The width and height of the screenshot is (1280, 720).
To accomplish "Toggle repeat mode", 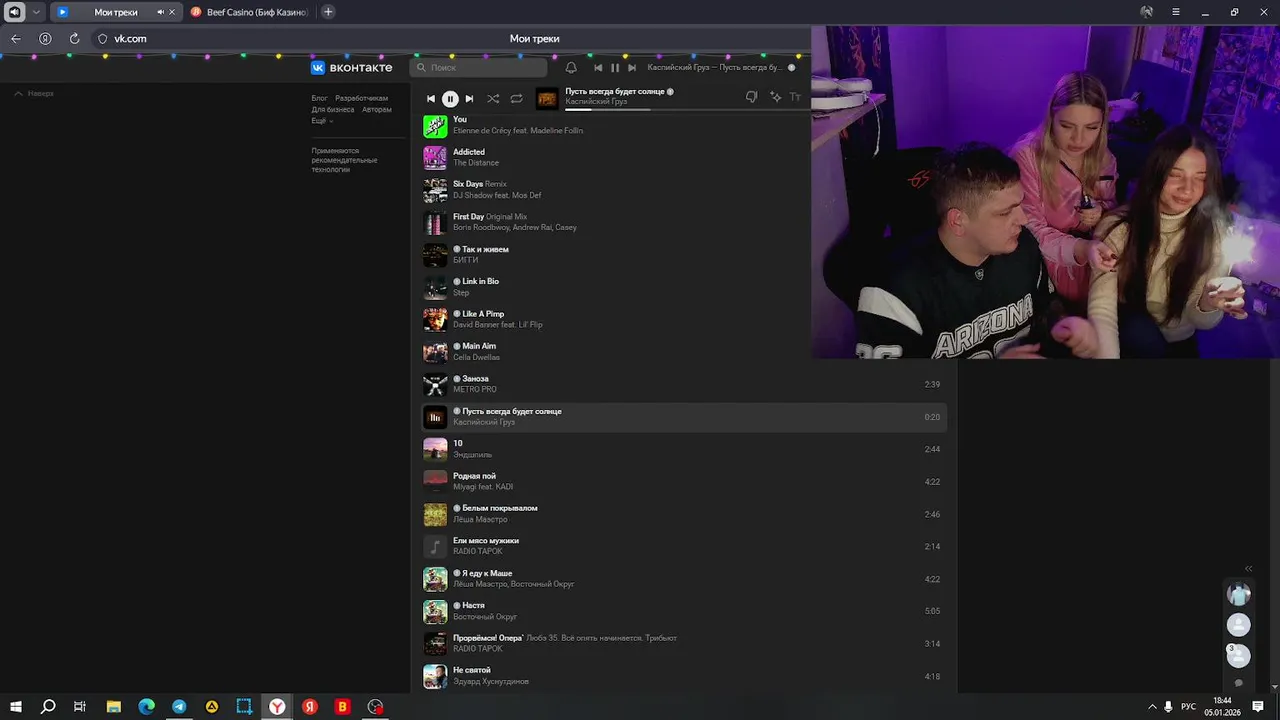I will 516,99.
